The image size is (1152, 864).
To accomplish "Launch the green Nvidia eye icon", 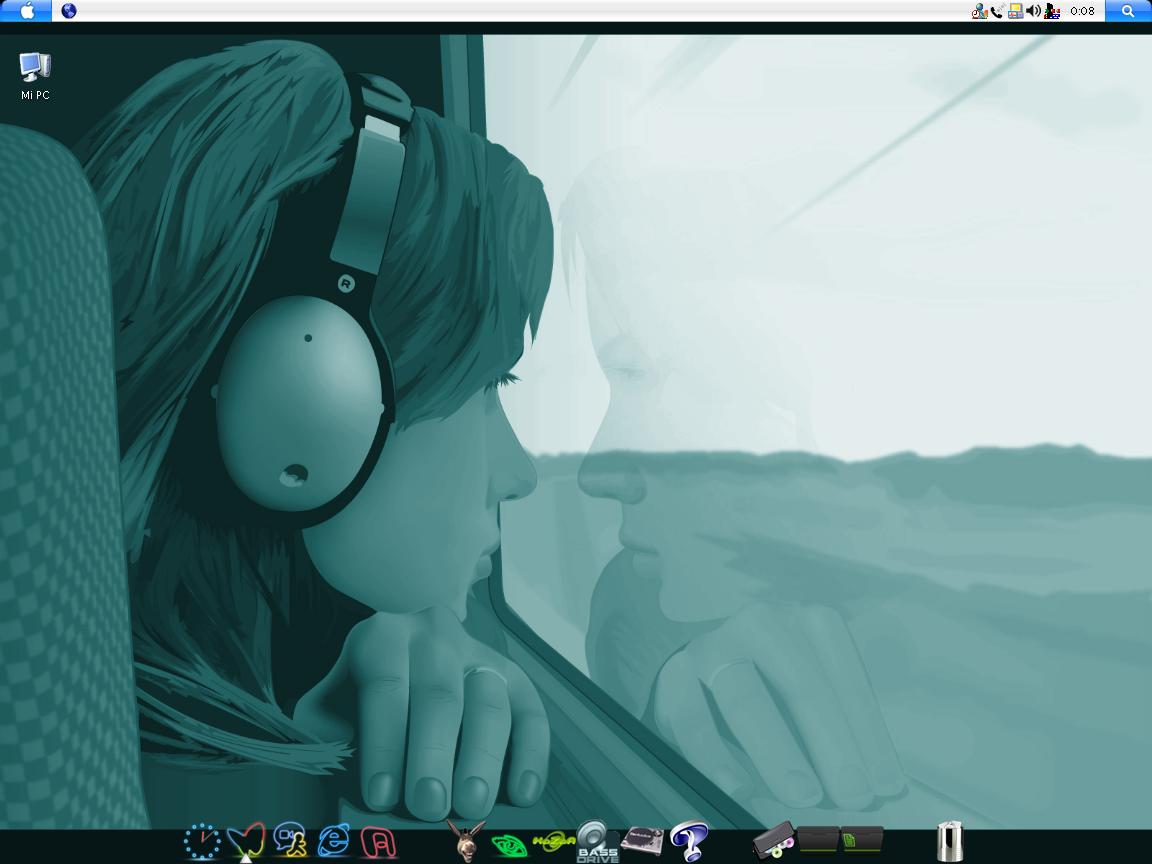I will (508, 845).
